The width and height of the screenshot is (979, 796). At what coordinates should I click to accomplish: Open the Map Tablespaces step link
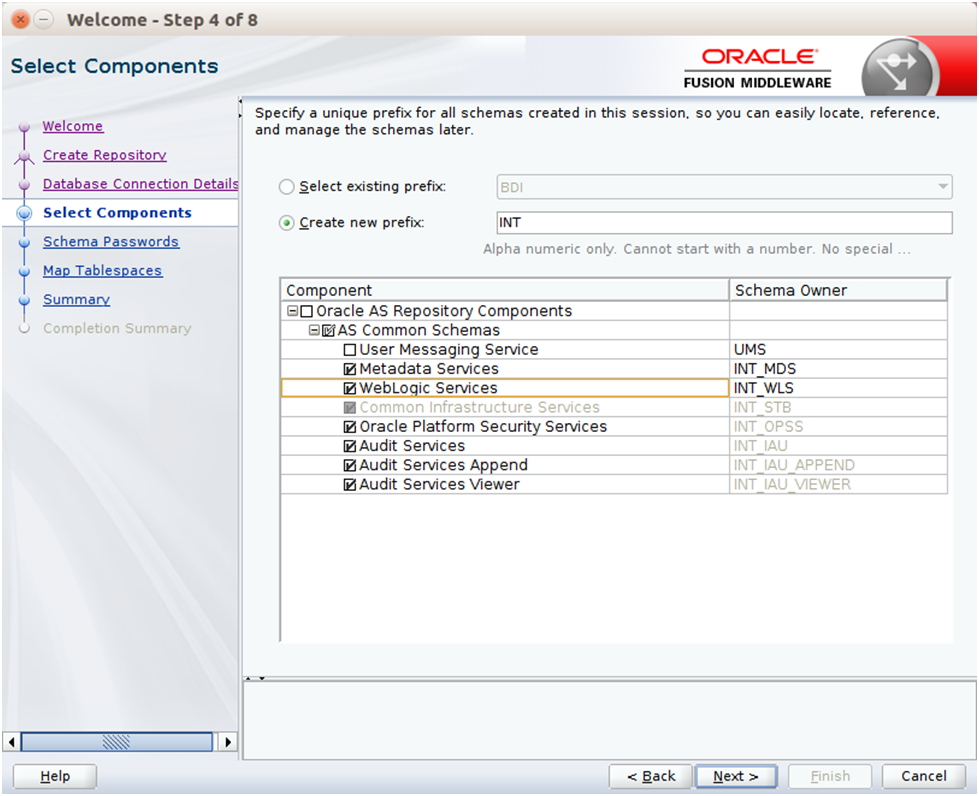pyautogui.click(x=103, y=271)
